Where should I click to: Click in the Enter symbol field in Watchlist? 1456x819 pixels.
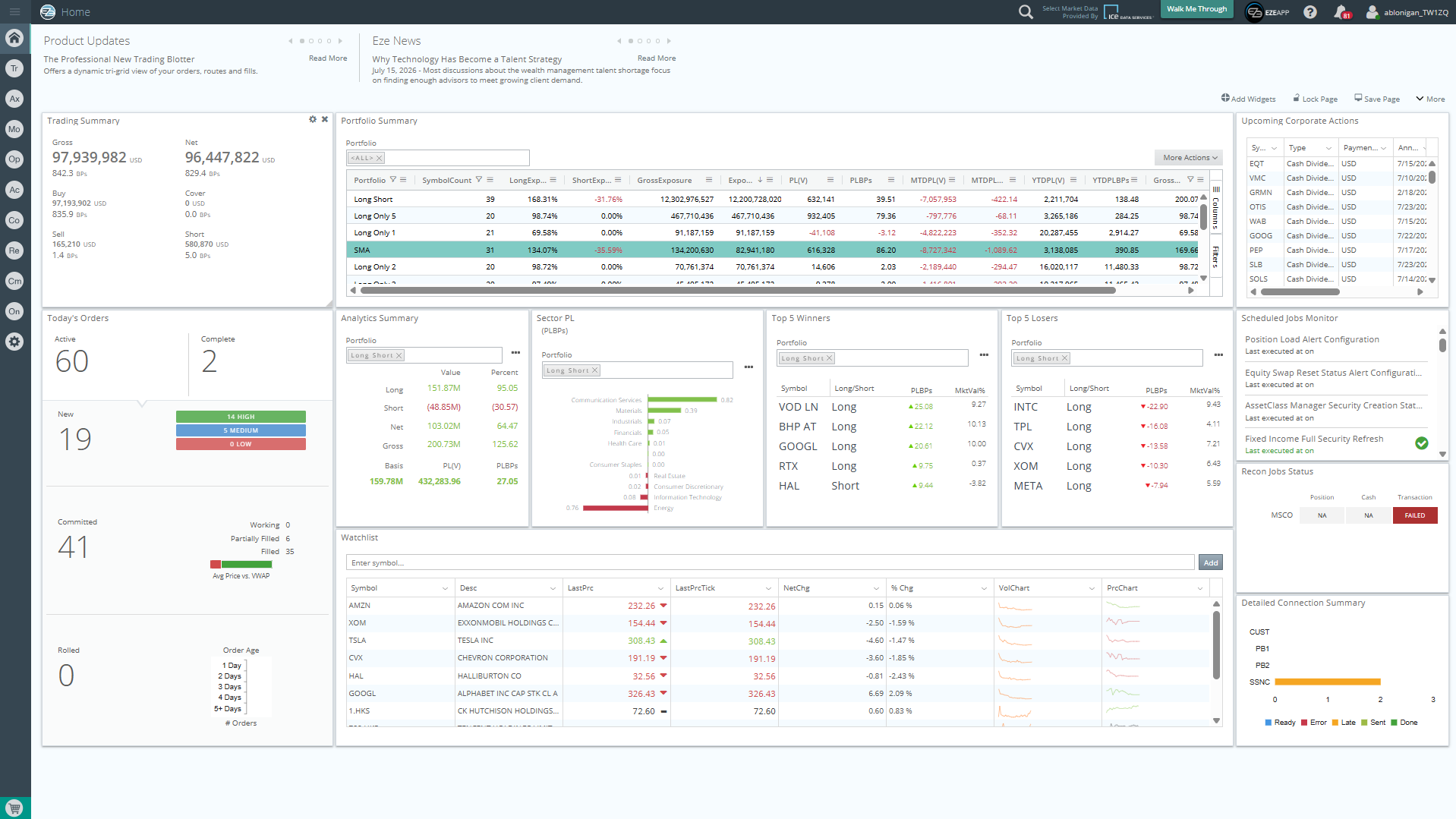click(x=770, y=562)
